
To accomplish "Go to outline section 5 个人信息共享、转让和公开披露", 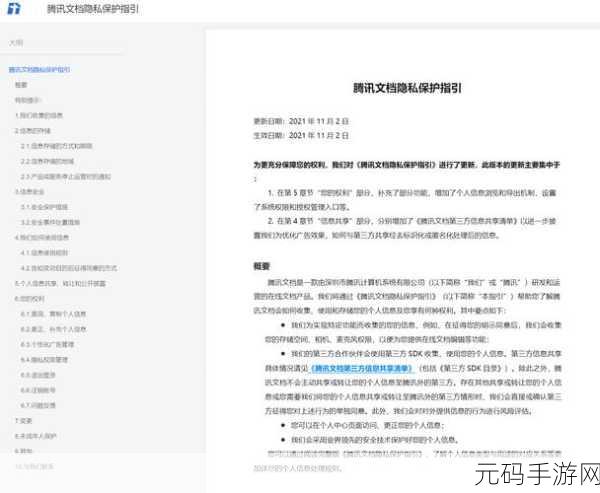I will pos(60,284).
